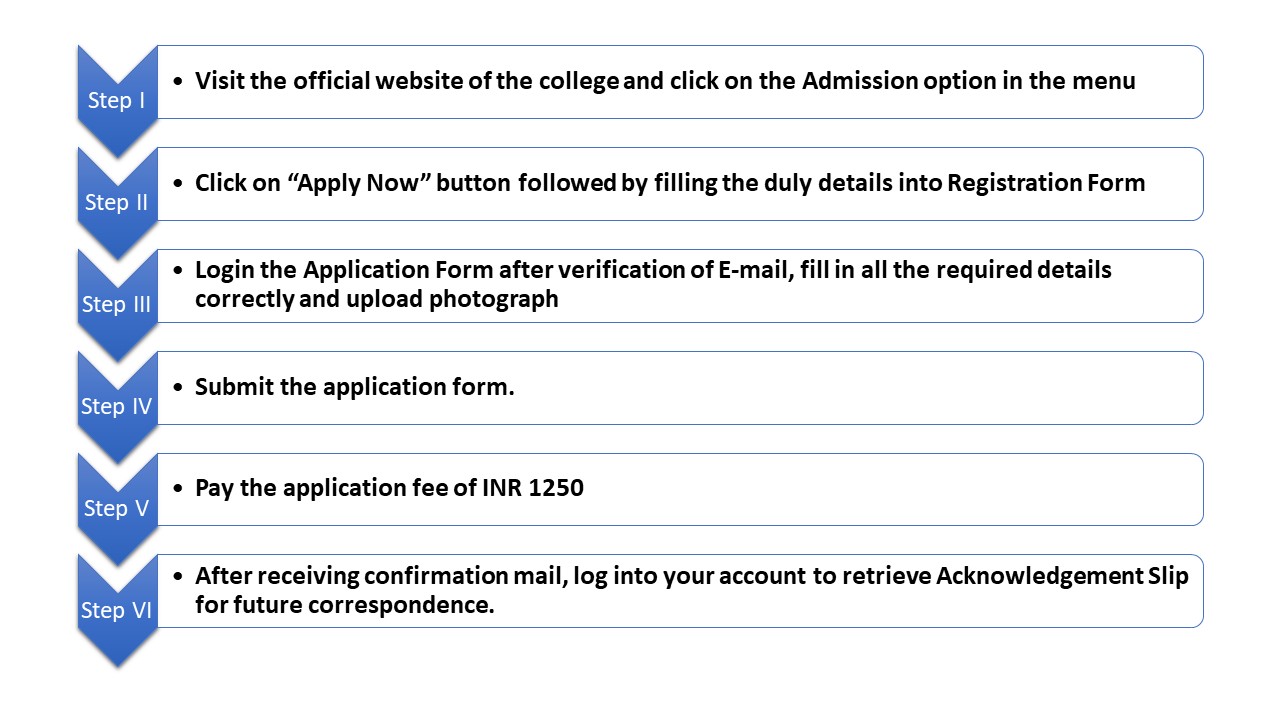Select the Step II chevron shape
This screenshot has height=720, width=1280.
click(117, 202)
